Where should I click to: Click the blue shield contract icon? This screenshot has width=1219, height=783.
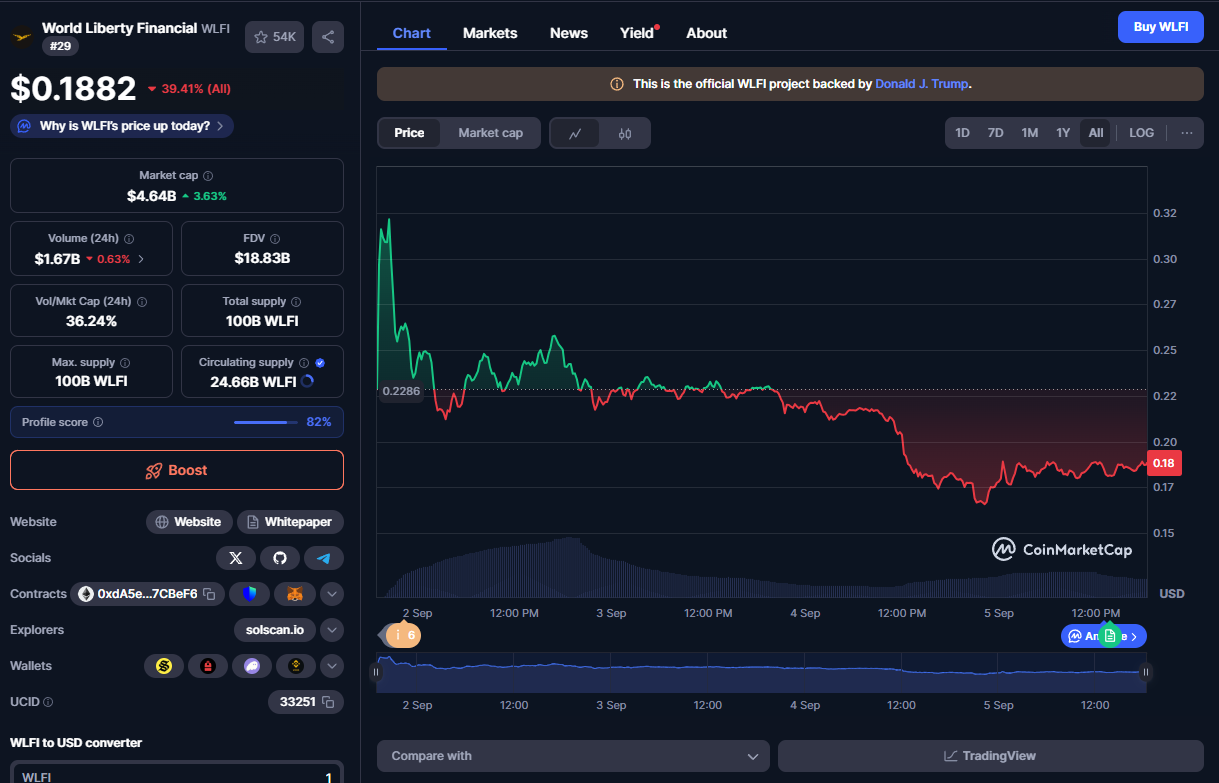[x=249, y=594]
